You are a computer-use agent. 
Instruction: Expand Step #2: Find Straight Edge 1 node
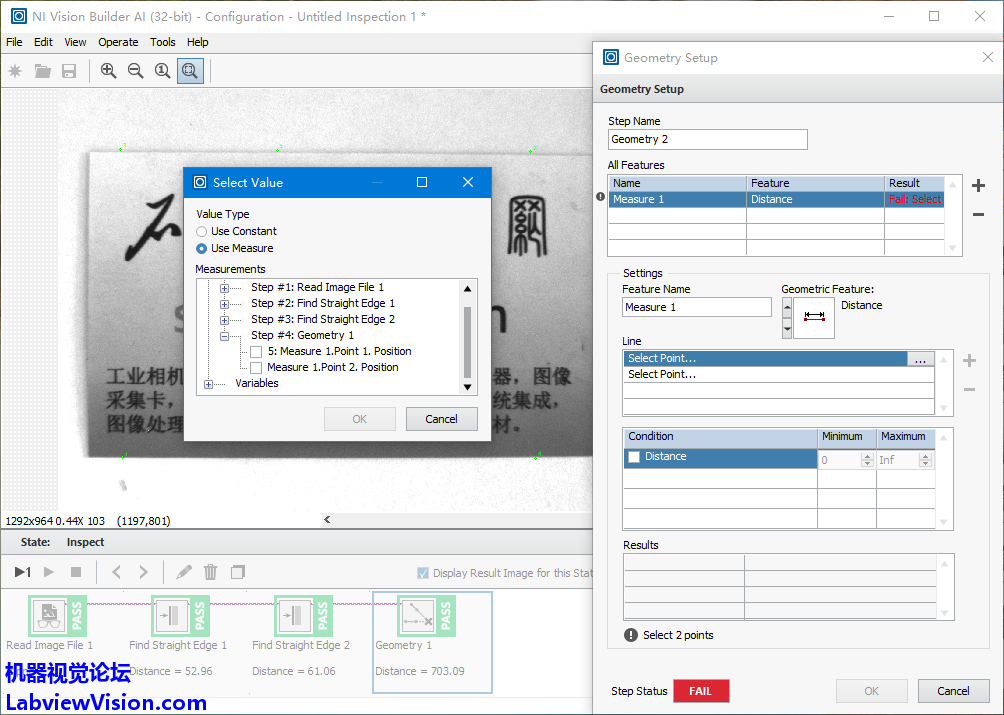(x=224, y=304)
